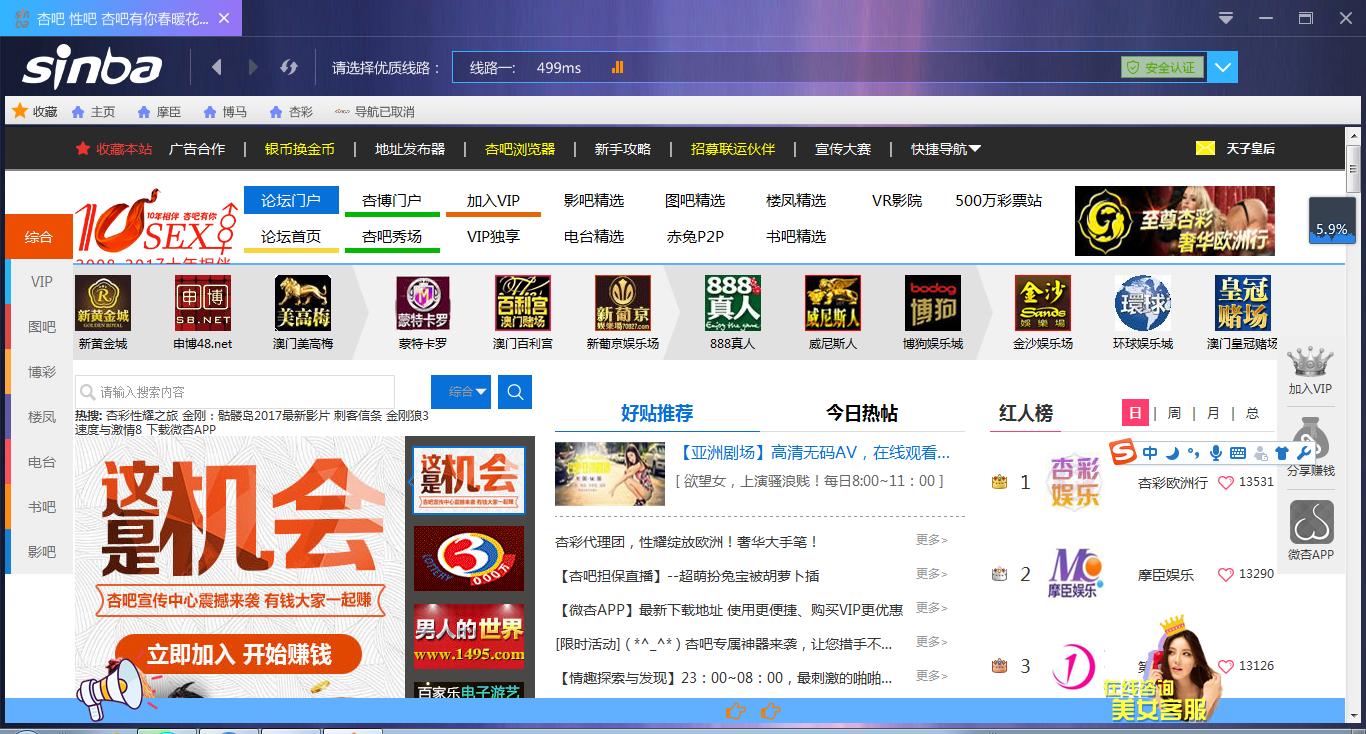The height and width of the screenshot is (734, 1366).
Task: Click the 博狗娱乐城 logo icon
Action: click(933, 303)
